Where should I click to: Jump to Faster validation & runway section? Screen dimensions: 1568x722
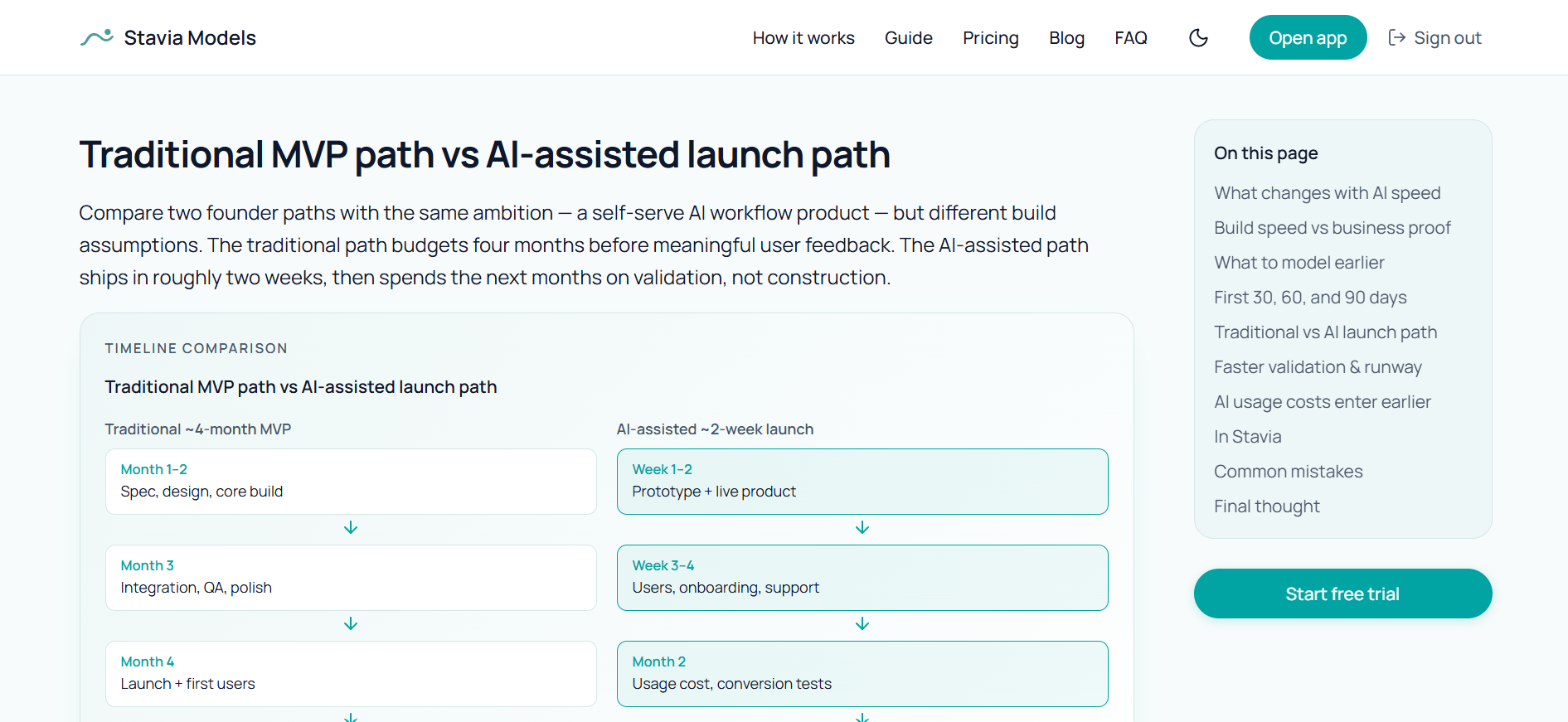pos(1318,367)
